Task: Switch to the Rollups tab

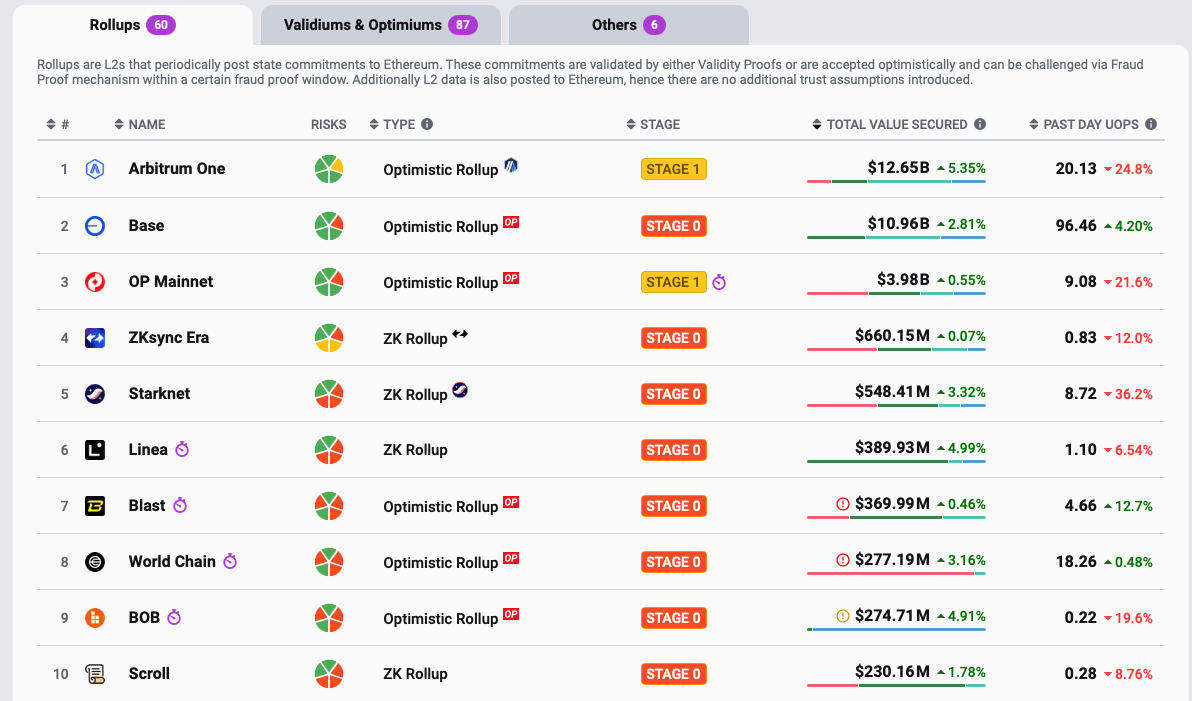Action: [133, 25]
